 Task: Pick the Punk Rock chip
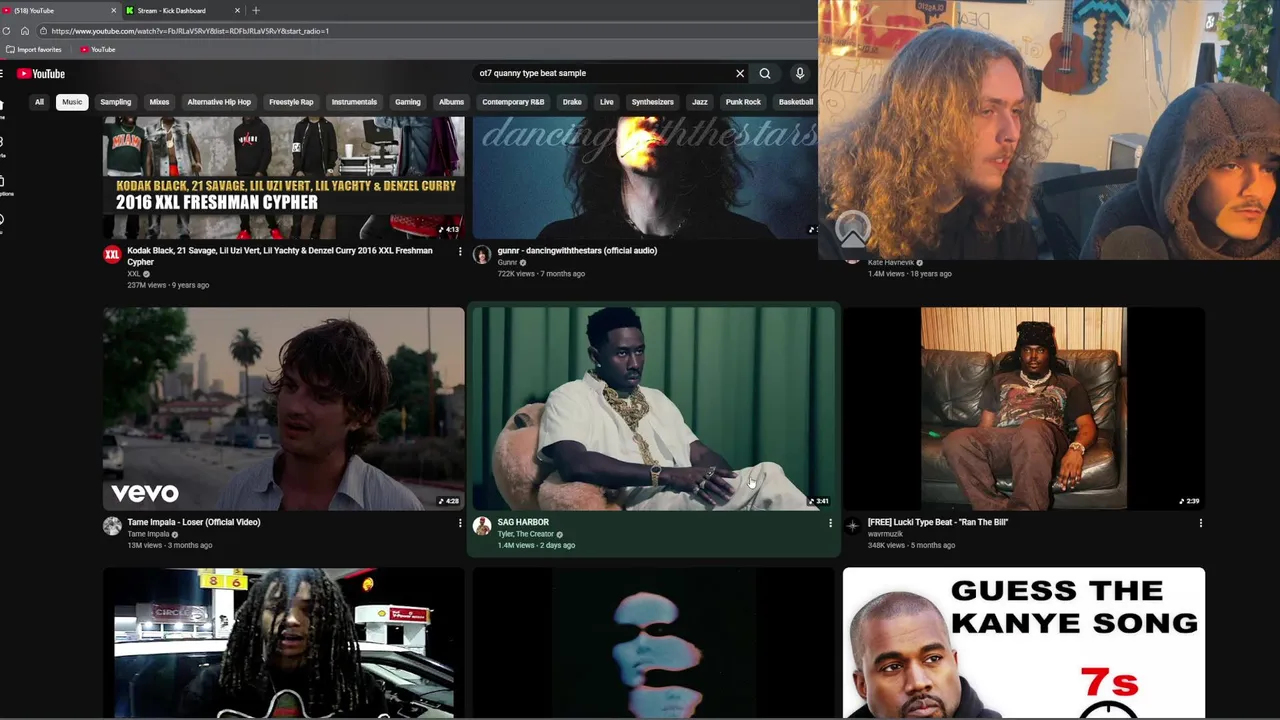(x=743, y=102)
